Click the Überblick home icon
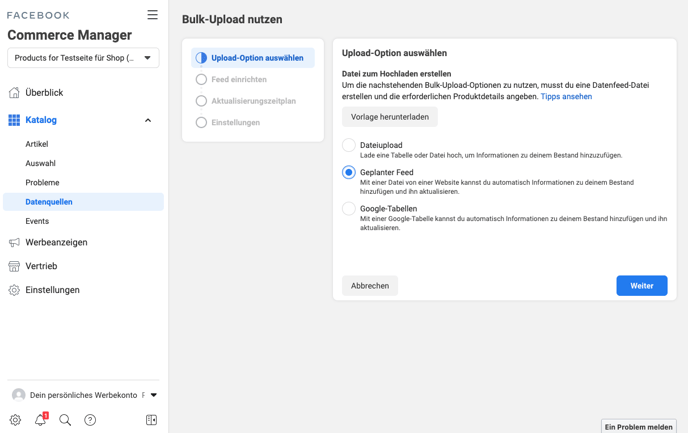 (x=14, y=93)
